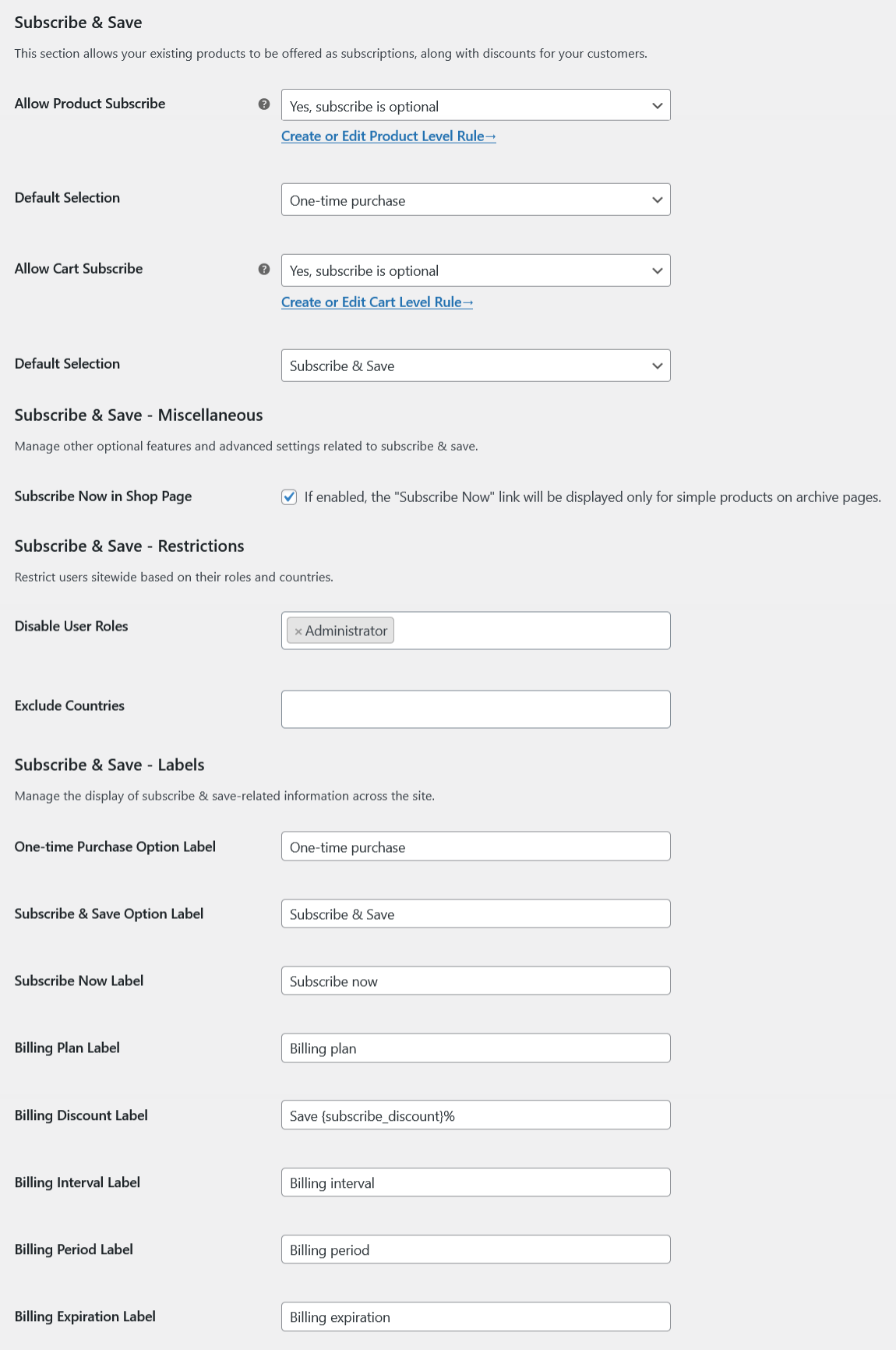The width and height of the screenshot is (896, 1350).
Task: Click the help icon next to Allow Product Subscribe
Action: pos(264,104)
